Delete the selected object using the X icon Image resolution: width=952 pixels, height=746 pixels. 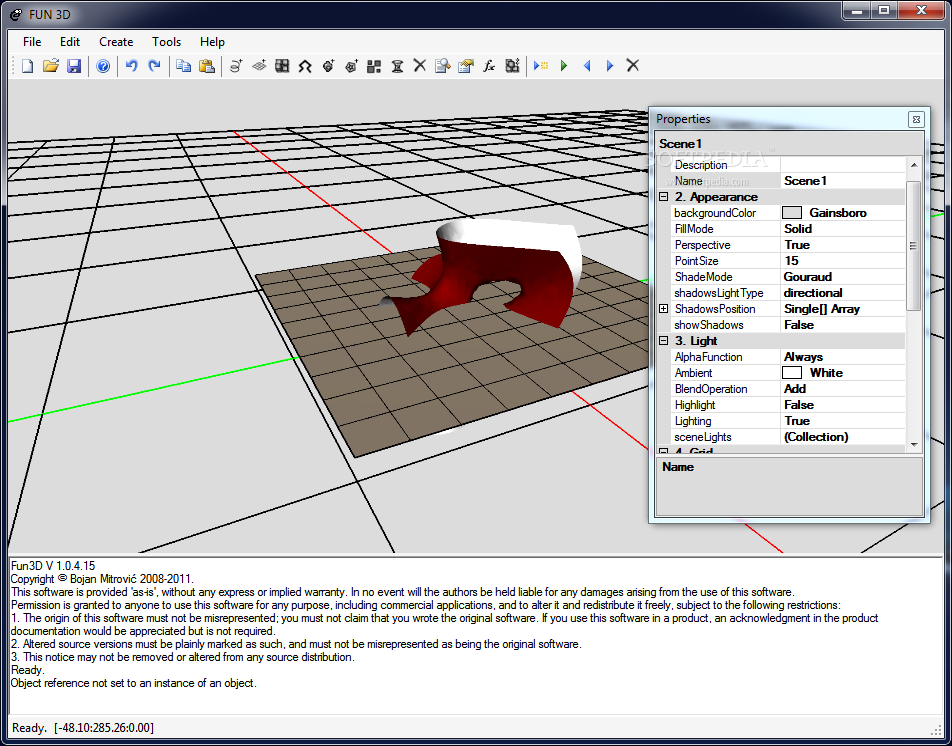coord(420,66)
